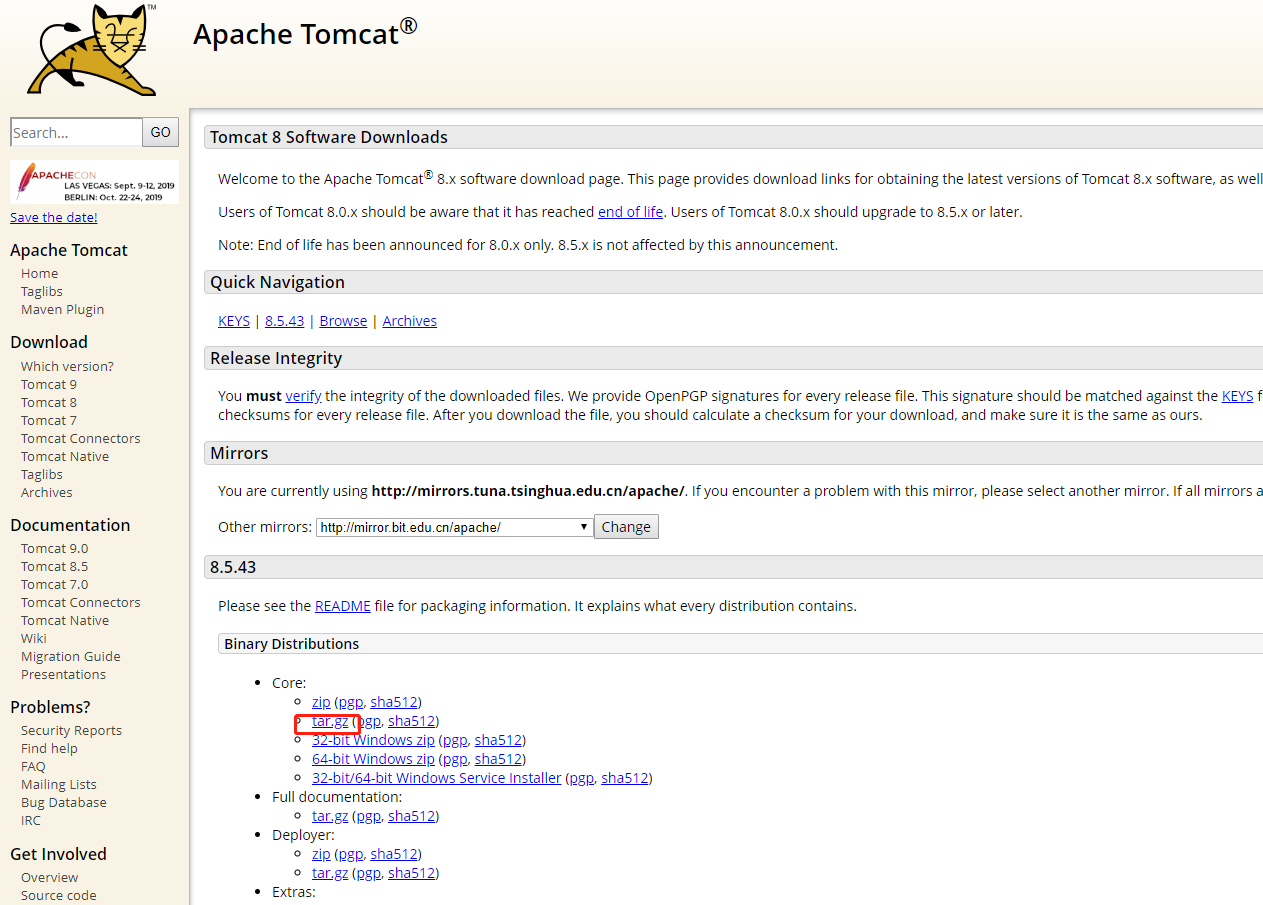The image size is (1263, 905).
Task: Click the 'Tomcat 8 Software Downloads' heading
Action: click(x=329, y=137)
